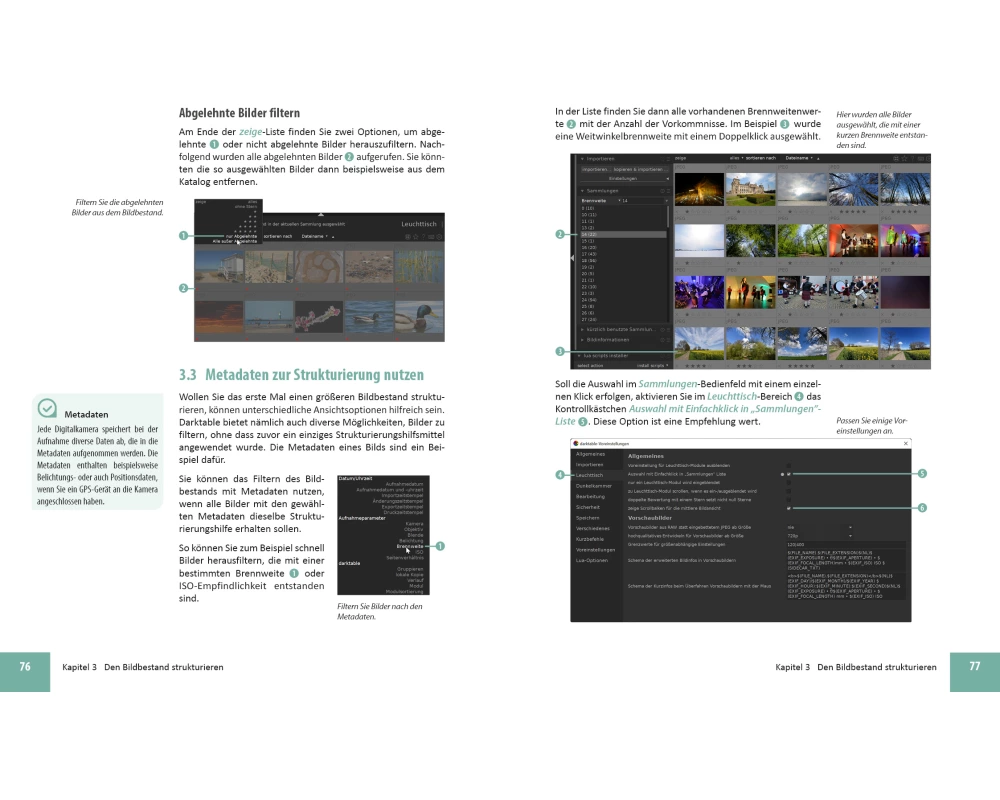
Task: Click the green checkmark Metadaten icon
Action: pos(46,408)
